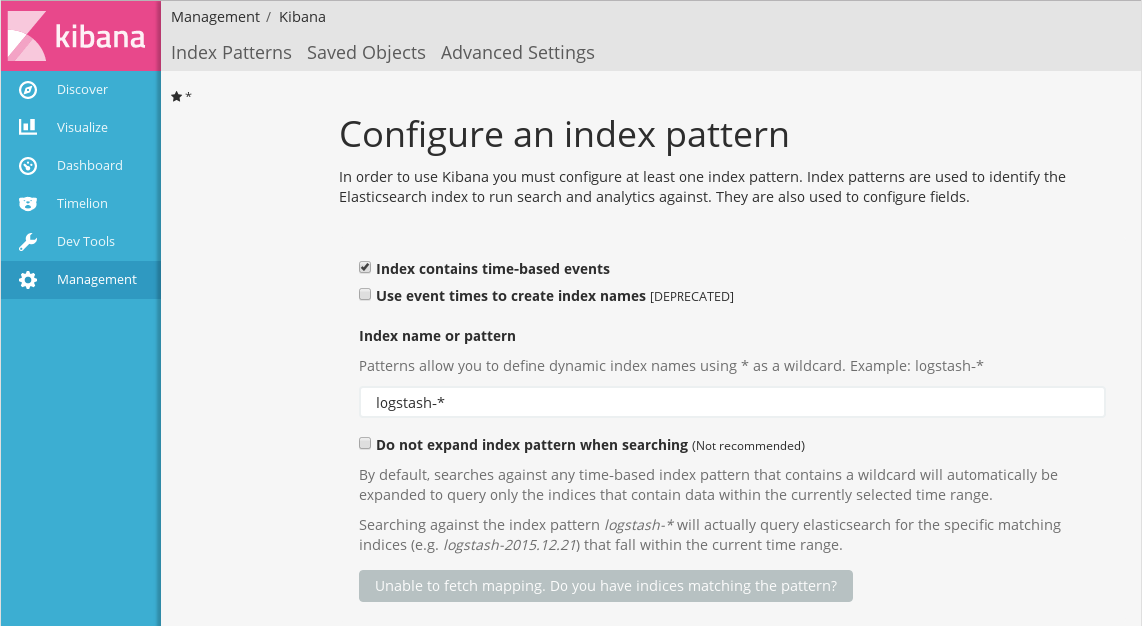Click the Dev Tools wrench icon
The image size is (1142, 626).
(28, 242)
